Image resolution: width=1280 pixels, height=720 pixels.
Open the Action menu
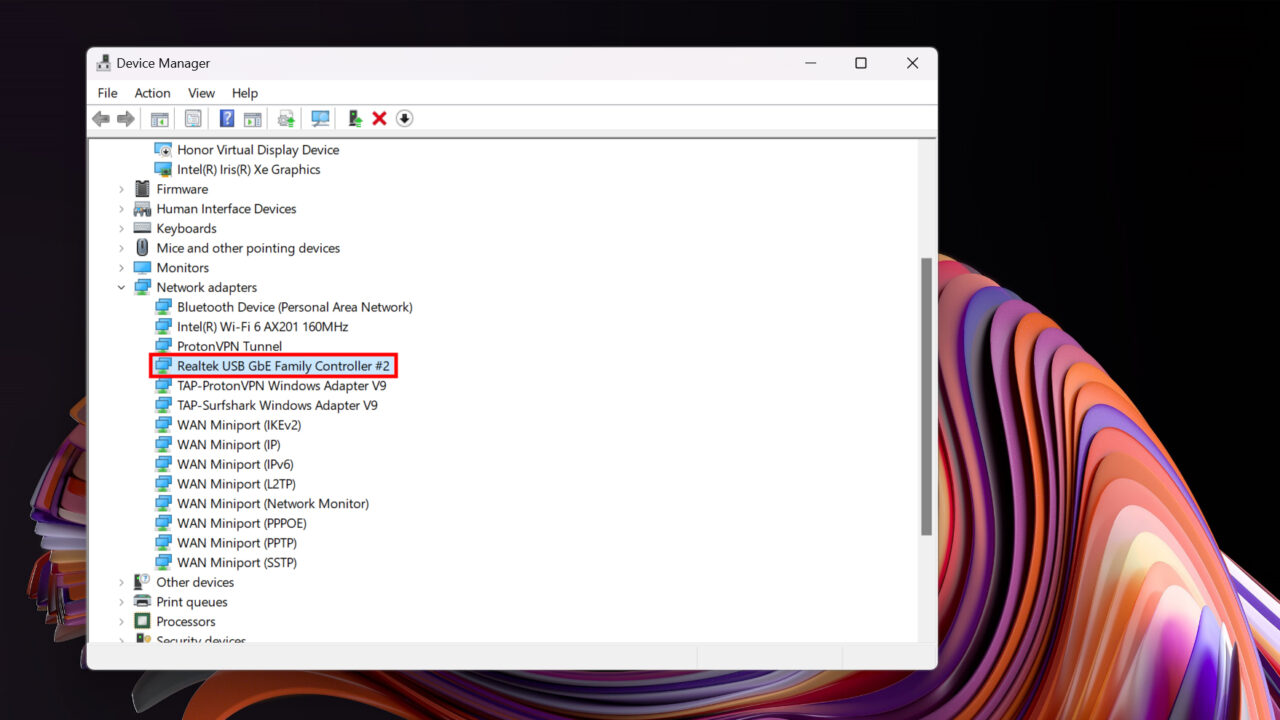coord(152,92)
